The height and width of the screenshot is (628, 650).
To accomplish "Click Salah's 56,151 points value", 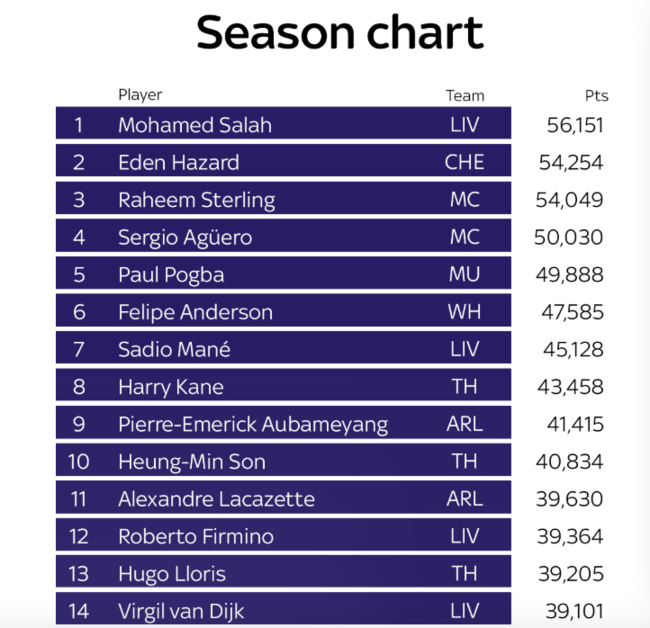I will (x=576, y=125).
